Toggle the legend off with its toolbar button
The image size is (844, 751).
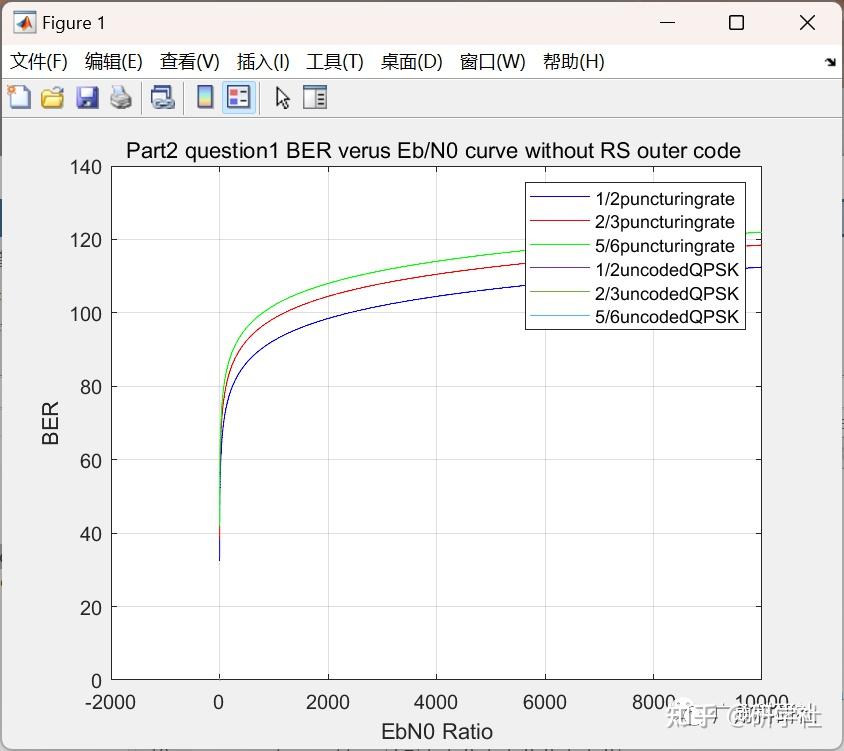tap(238, 97)
